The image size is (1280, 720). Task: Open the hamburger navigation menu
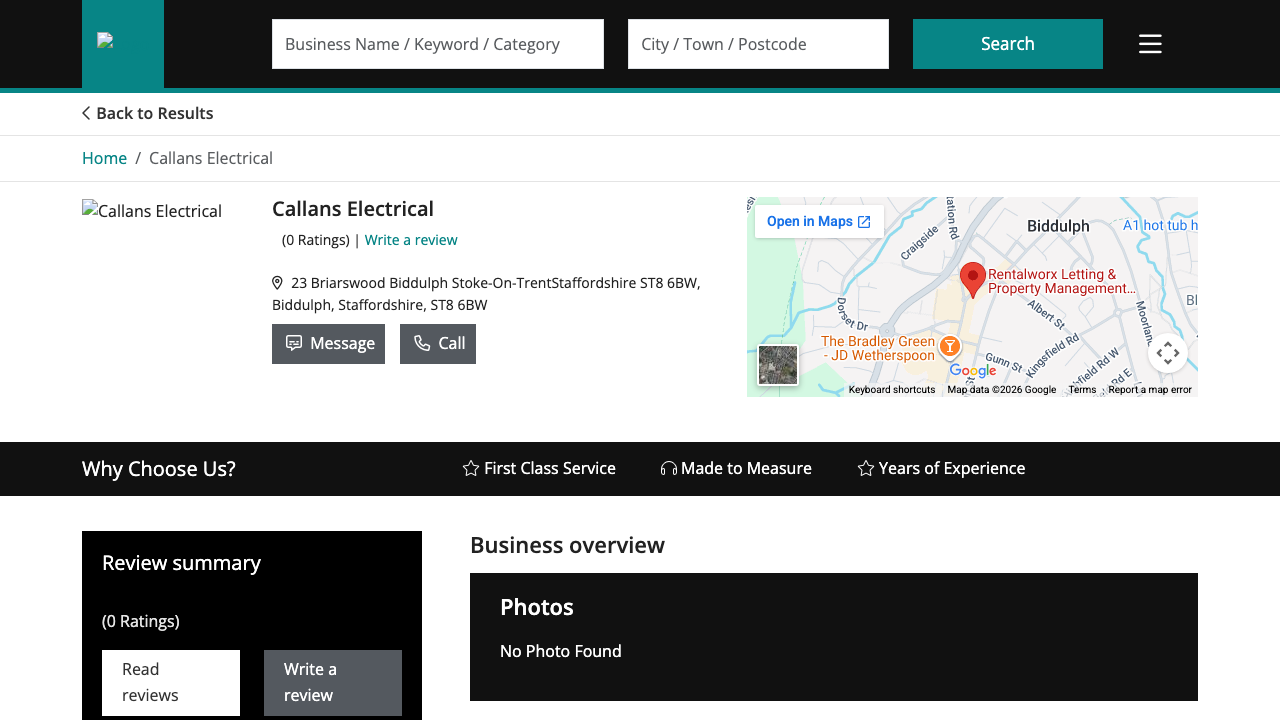(x=1149, y=43)
